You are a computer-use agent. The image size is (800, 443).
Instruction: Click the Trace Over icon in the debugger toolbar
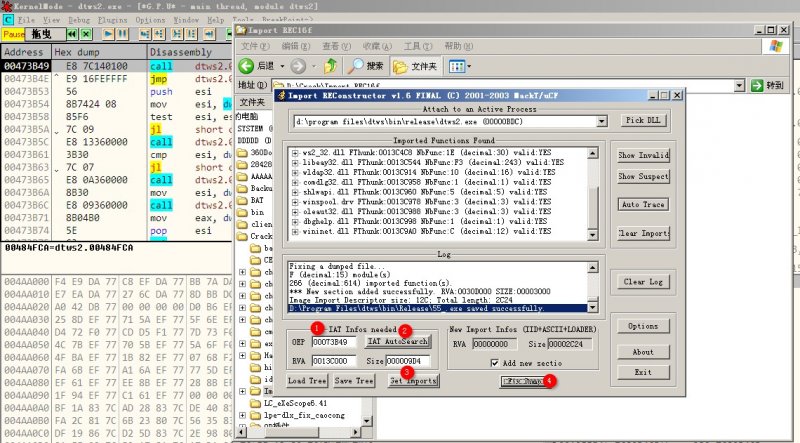click(191, 34)
